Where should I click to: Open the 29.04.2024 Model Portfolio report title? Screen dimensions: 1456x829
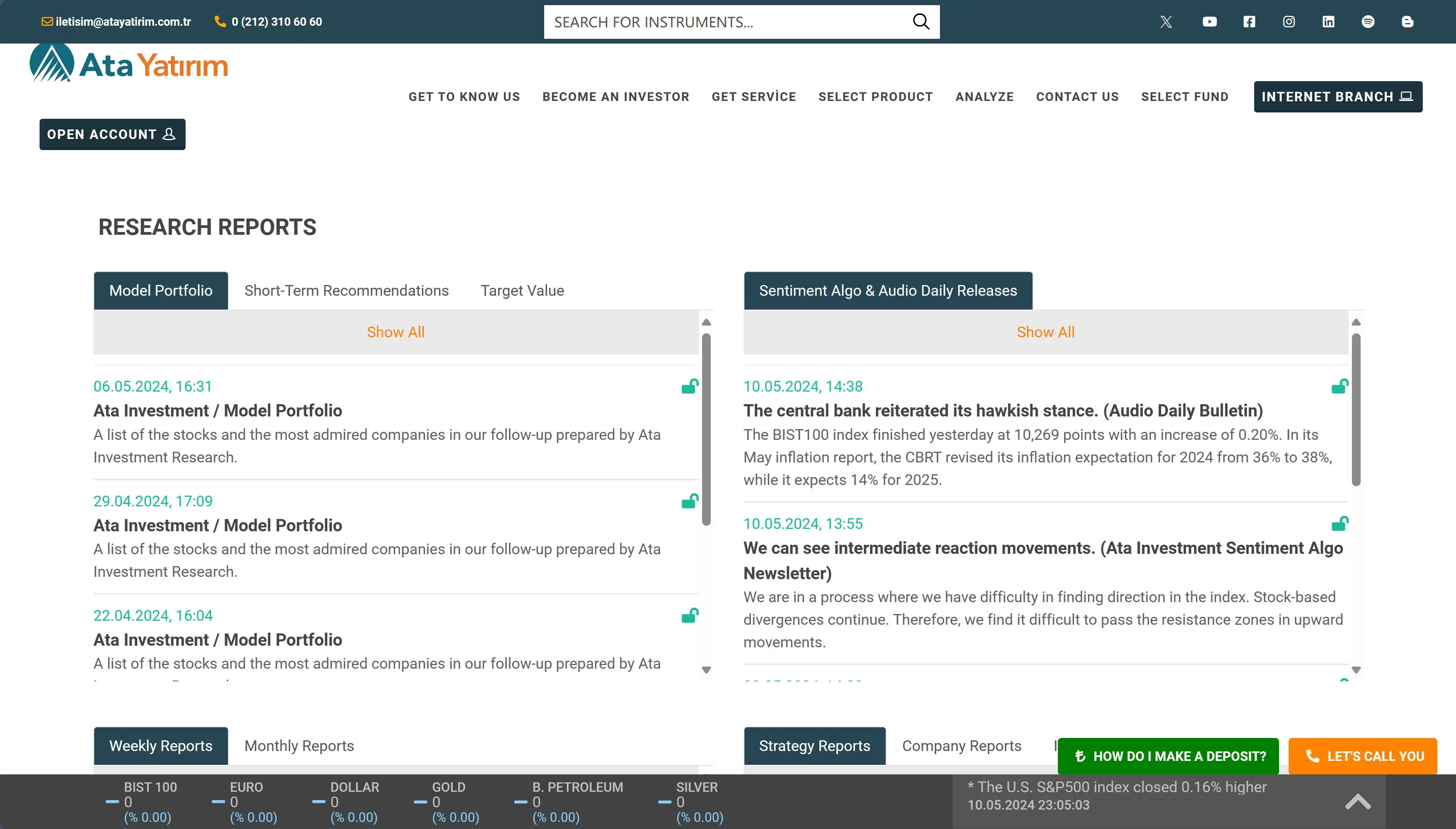pyautogui.click(x=218, y=525)
